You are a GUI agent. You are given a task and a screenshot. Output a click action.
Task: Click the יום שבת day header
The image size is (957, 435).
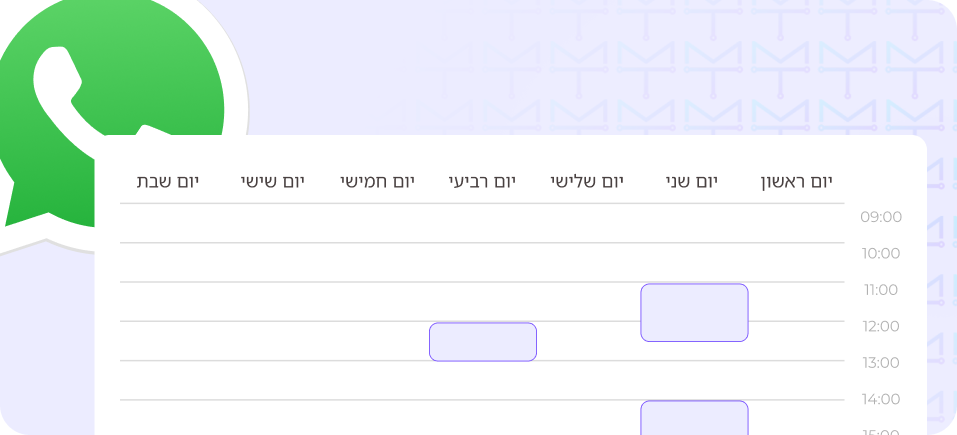click(x=168, y=181)
